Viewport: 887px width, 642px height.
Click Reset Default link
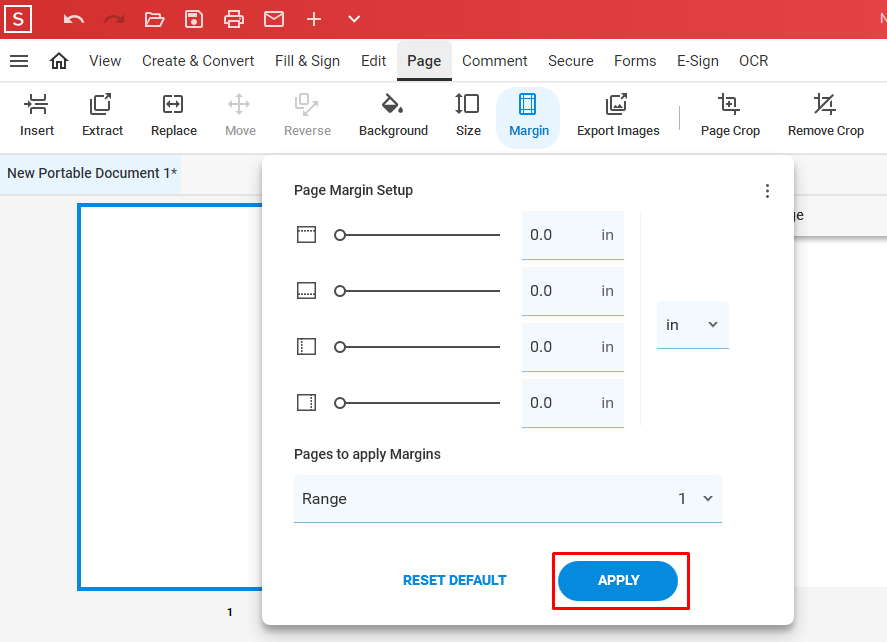pos(454,580)
